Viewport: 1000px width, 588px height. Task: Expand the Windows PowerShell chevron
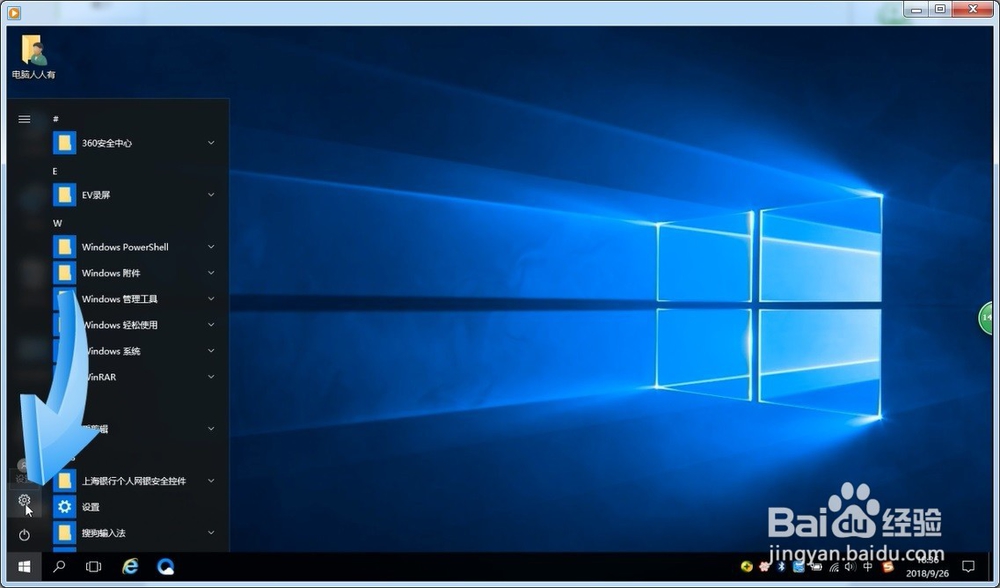(x=211, y=247)
